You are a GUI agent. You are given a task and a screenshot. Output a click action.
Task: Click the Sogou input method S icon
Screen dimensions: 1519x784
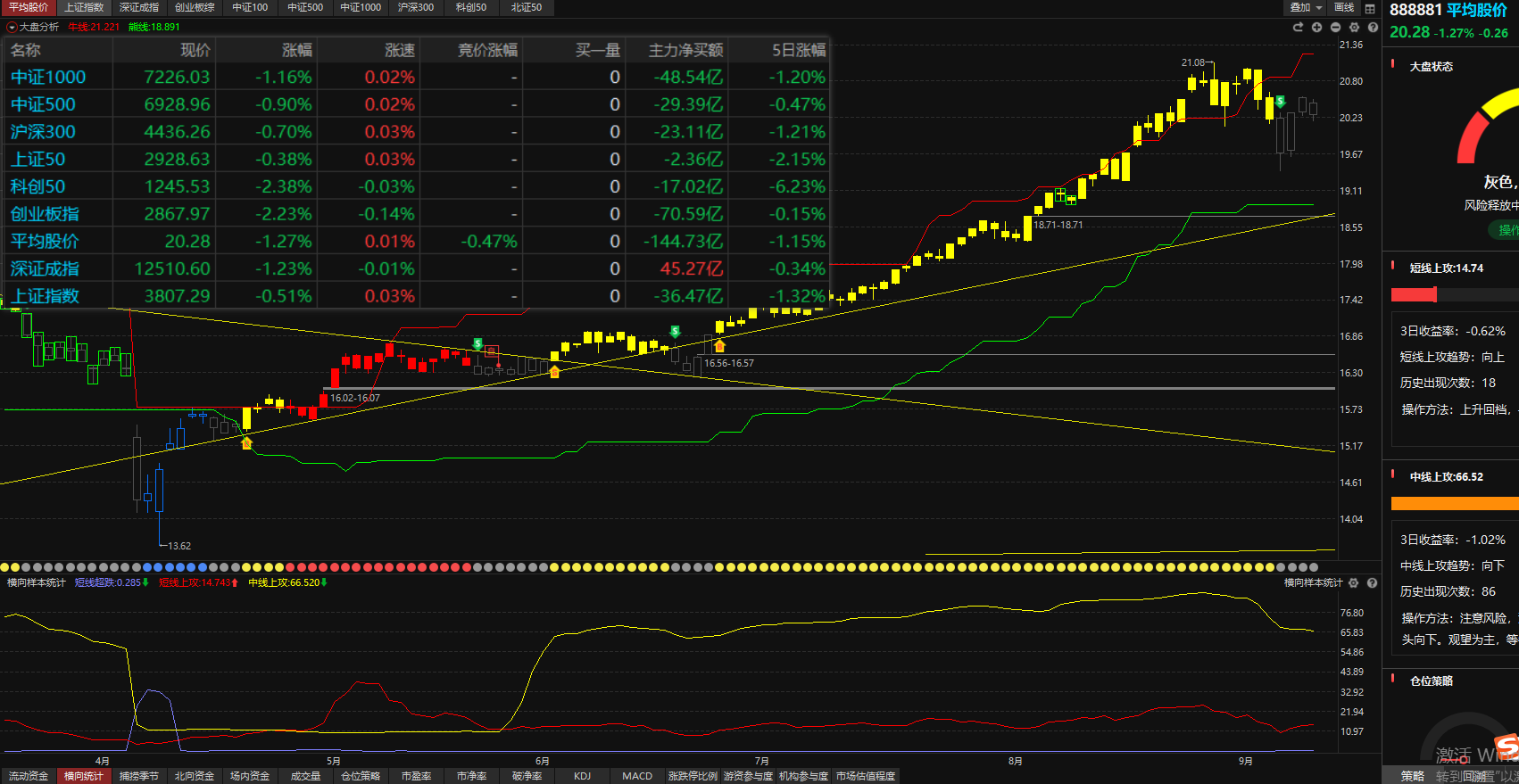pyautogui.click(x=1507, y=747)
